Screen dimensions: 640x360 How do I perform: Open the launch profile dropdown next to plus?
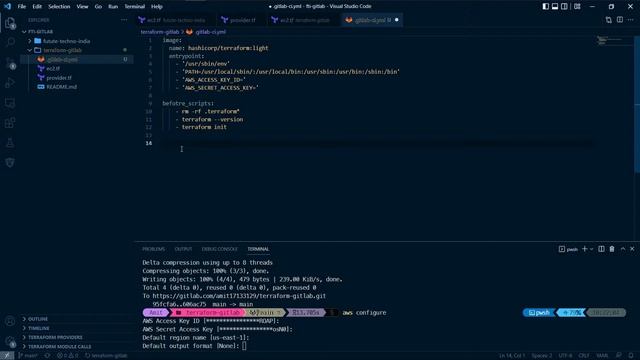pyautogui.click(x=591, y=249)
